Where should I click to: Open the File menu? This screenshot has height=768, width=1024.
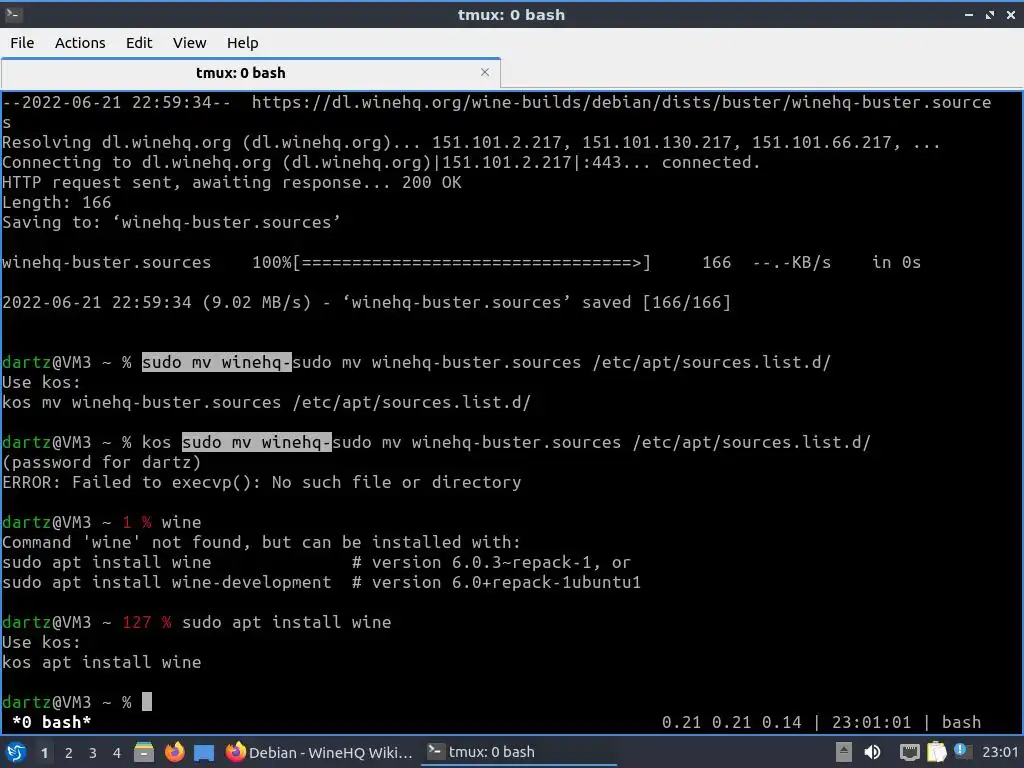22,42
